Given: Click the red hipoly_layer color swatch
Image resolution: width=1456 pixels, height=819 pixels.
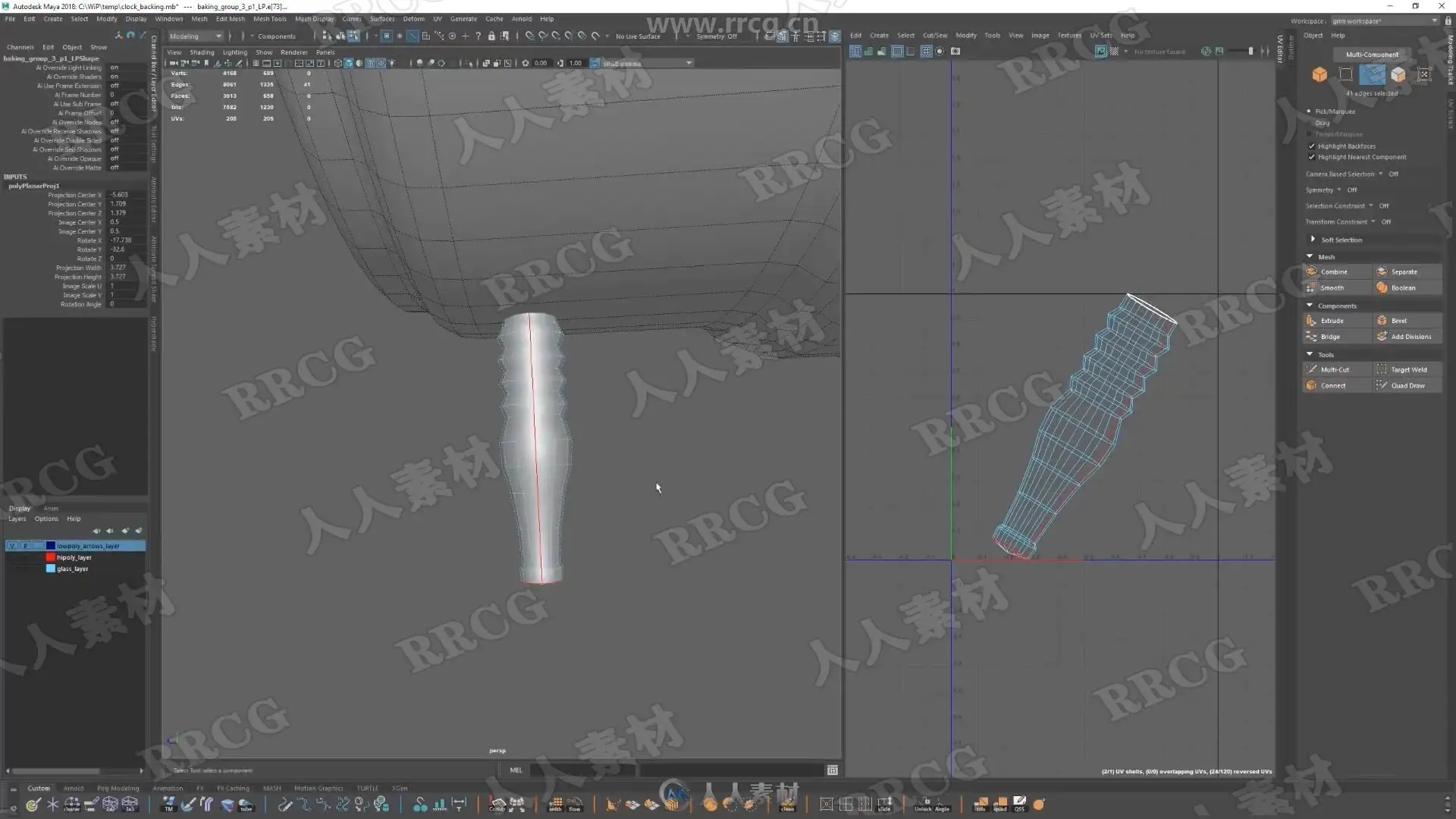Looking at the screenshot, I should tap(51, 557).
